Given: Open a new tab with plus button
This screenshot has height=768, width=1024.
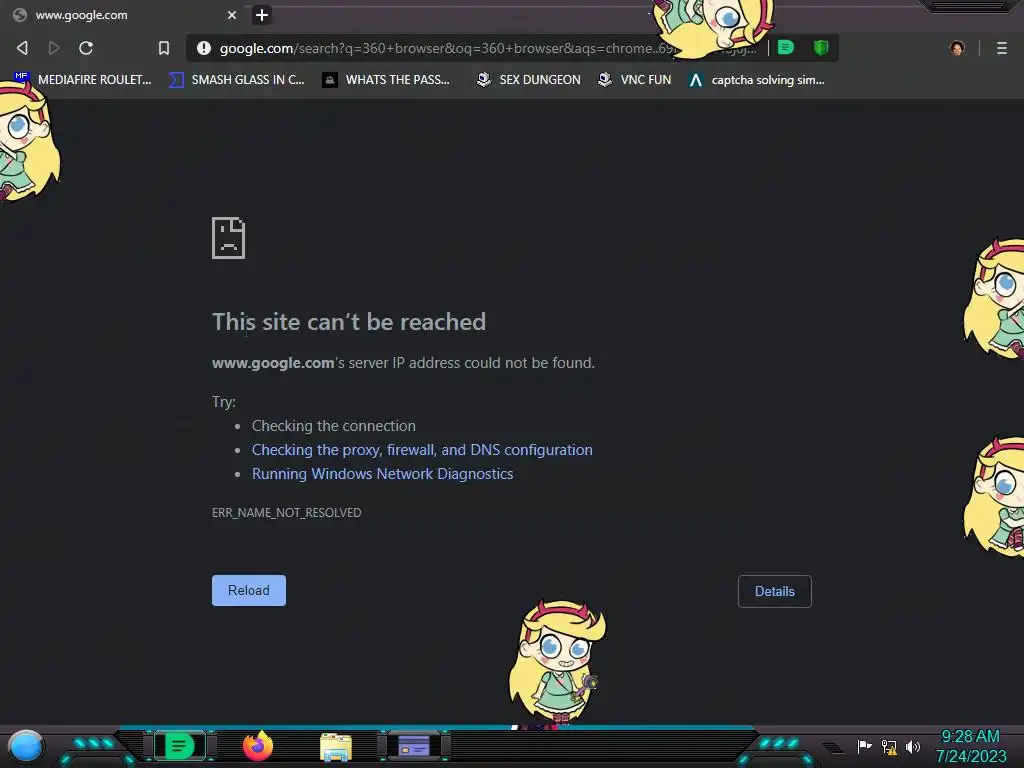Looking at the screenshot, I should 262,14.
